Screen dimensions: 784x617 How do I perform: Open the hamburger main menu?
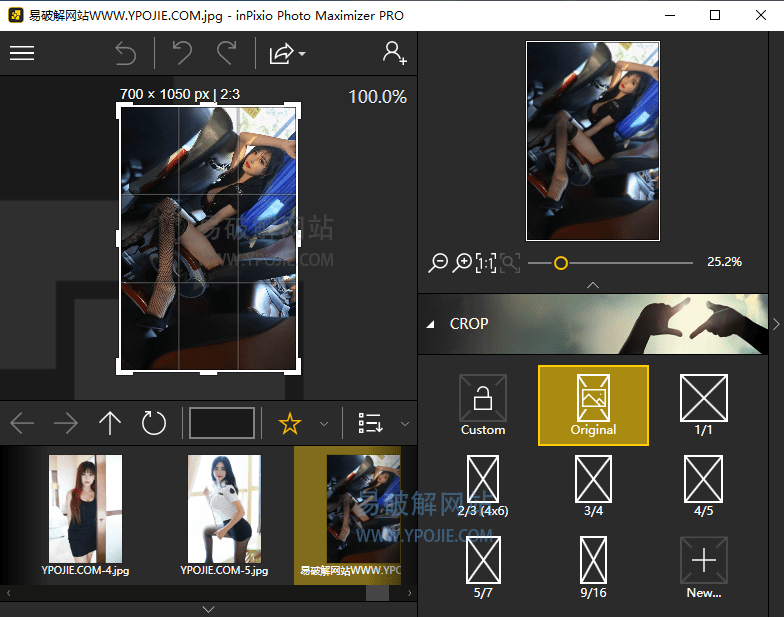click(21, 53)
